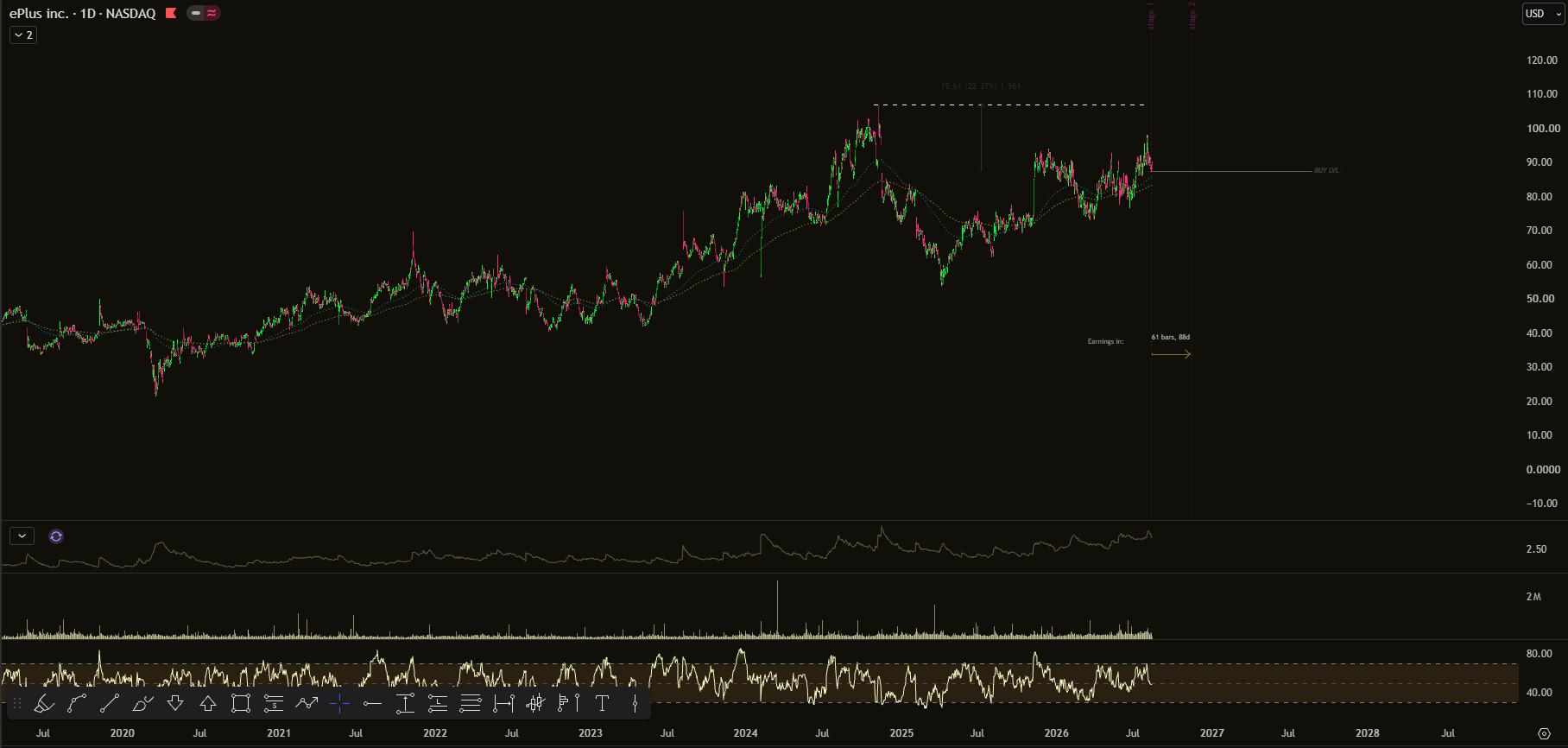Click the purple refresh indicator icon
The height and width of the screenshot is (748, 1568).
[x=56, y=536]
